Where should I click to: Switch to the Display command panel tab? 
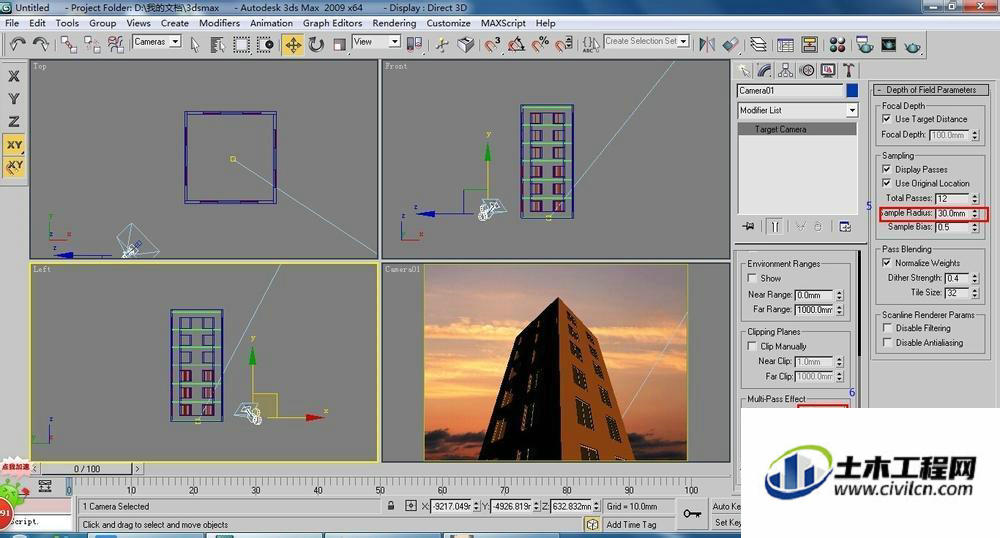(x=828, y=69)
